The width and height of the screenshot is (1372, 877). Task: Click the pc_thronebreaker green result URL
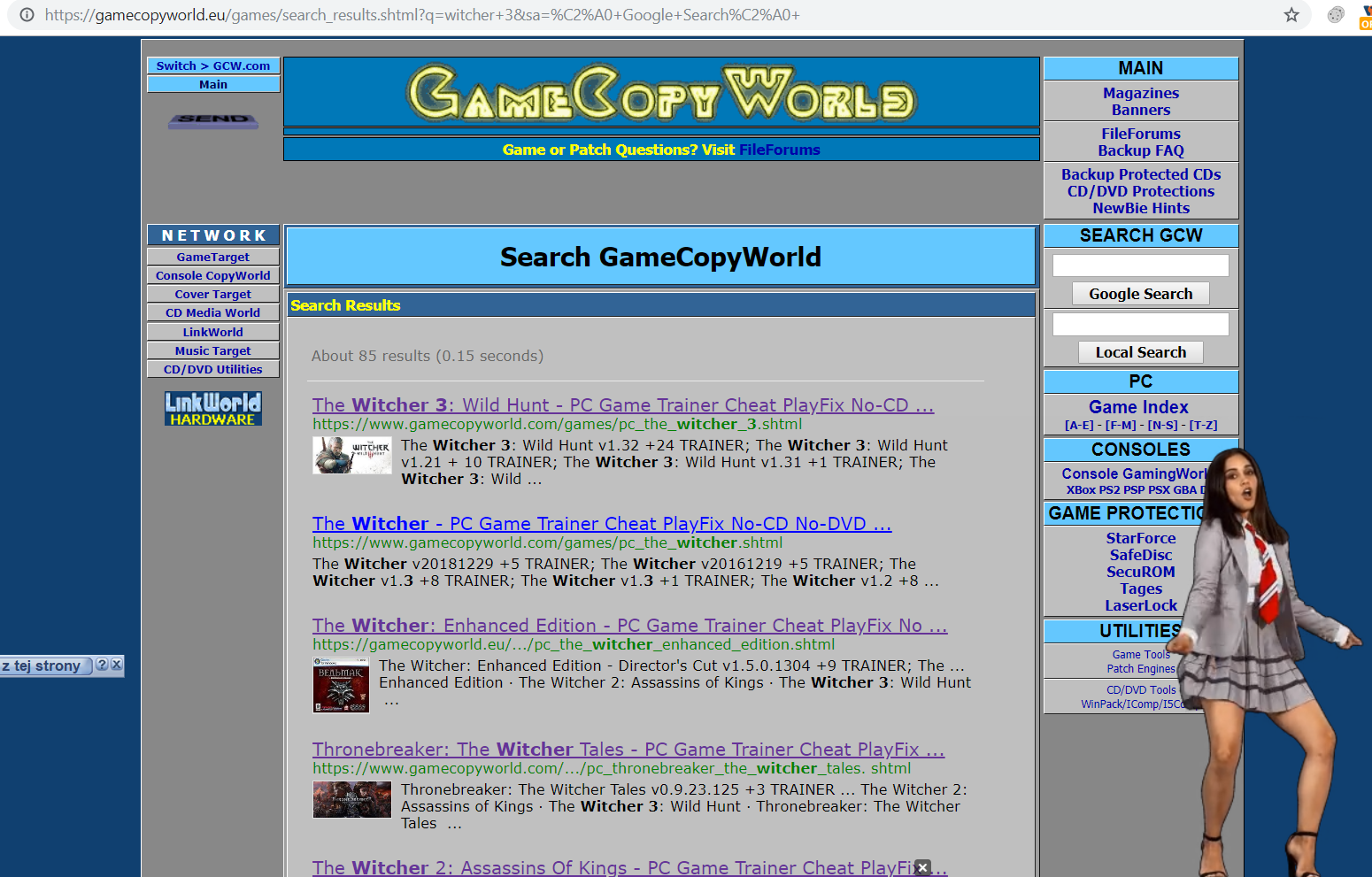(x=612, y=768)
